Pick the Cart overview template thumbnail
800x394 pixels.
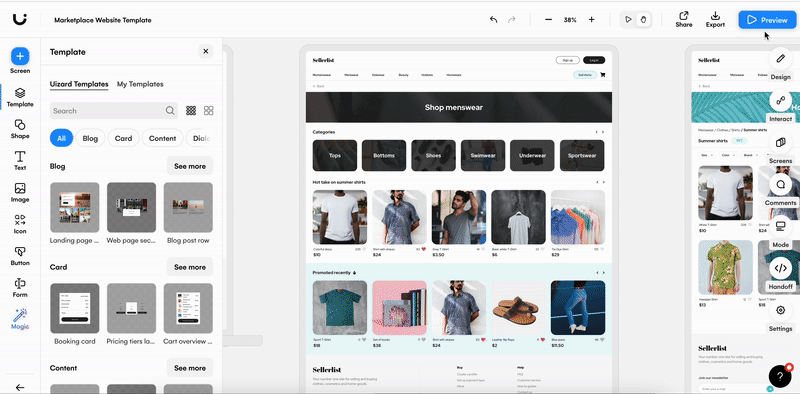point(188,308)
